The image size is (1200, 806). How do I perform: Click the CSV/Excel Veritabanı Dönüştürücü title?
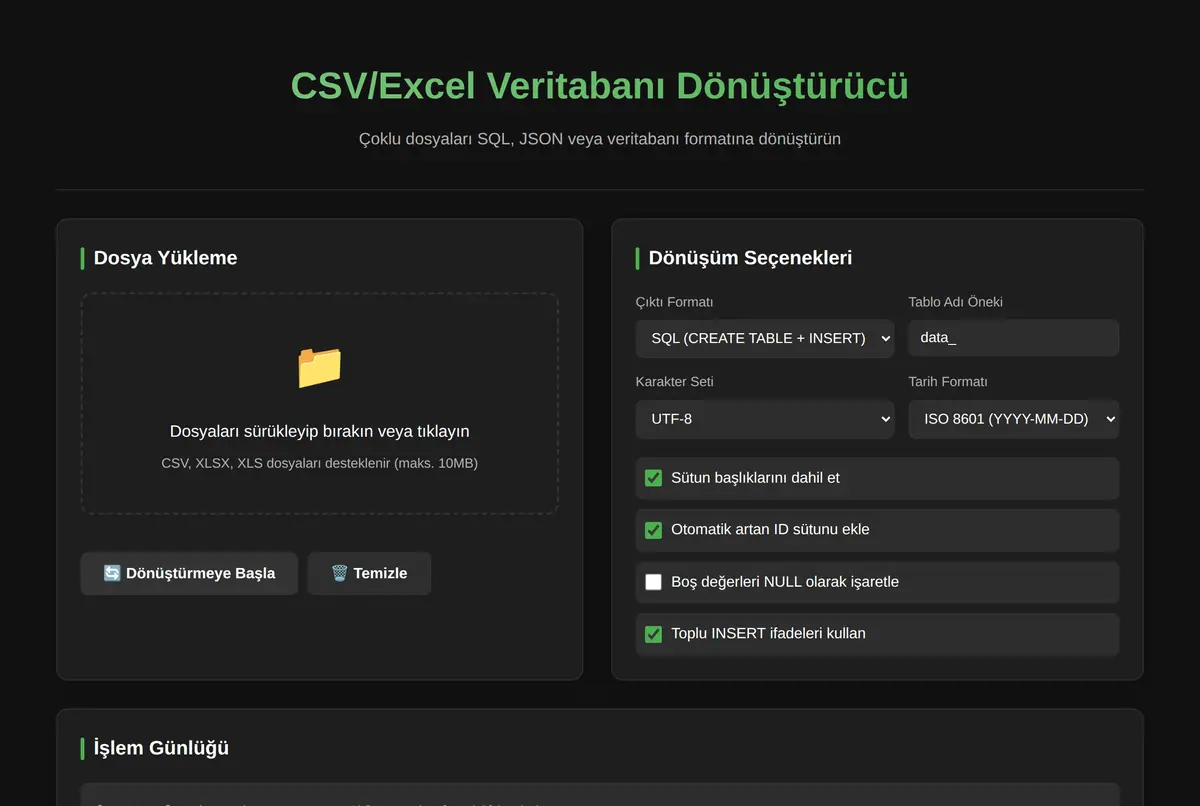pyautogui.click(x=600, y=85)
